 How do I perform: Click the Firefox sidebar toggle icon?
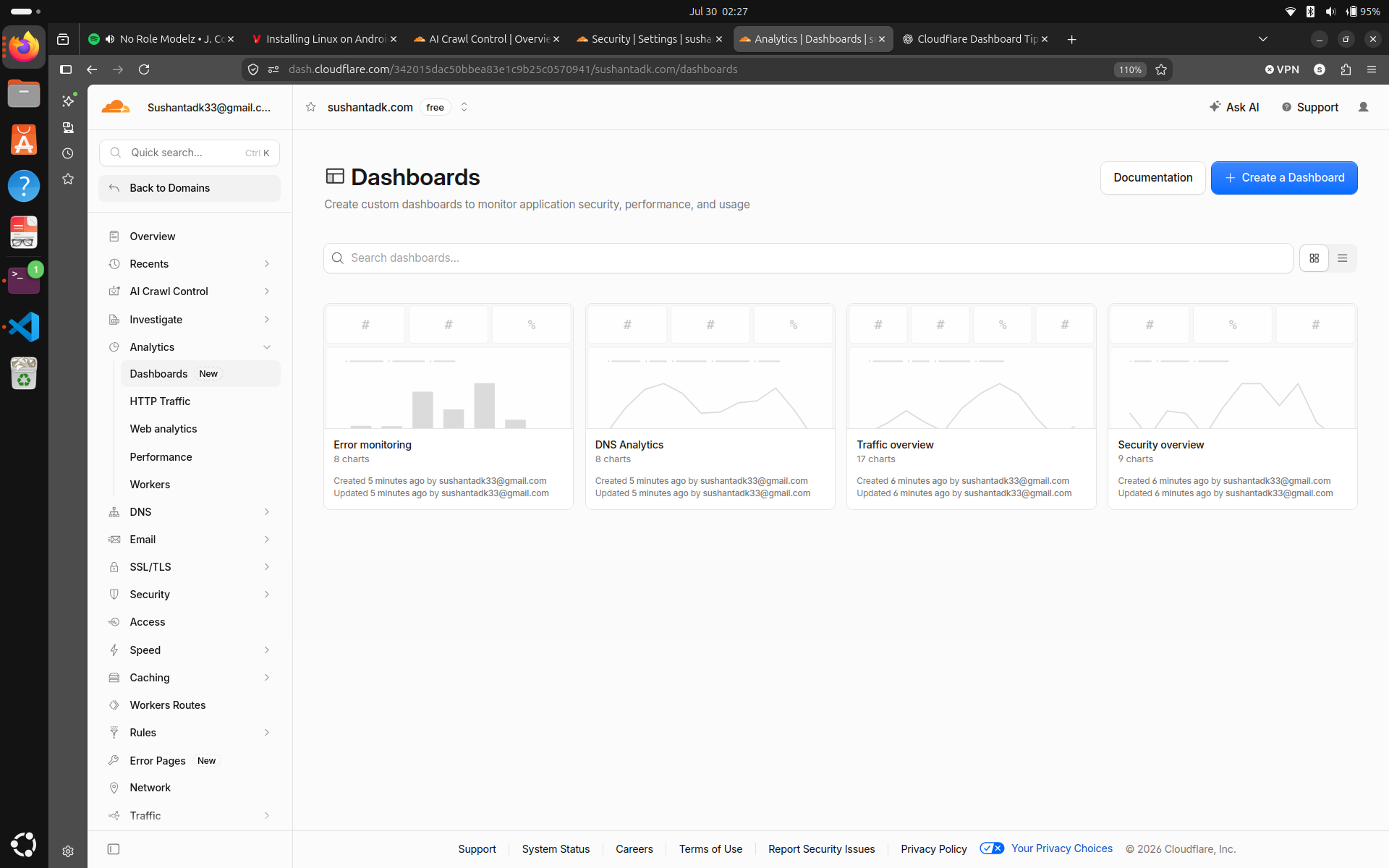pyautogui.click(x=66, y=69)
